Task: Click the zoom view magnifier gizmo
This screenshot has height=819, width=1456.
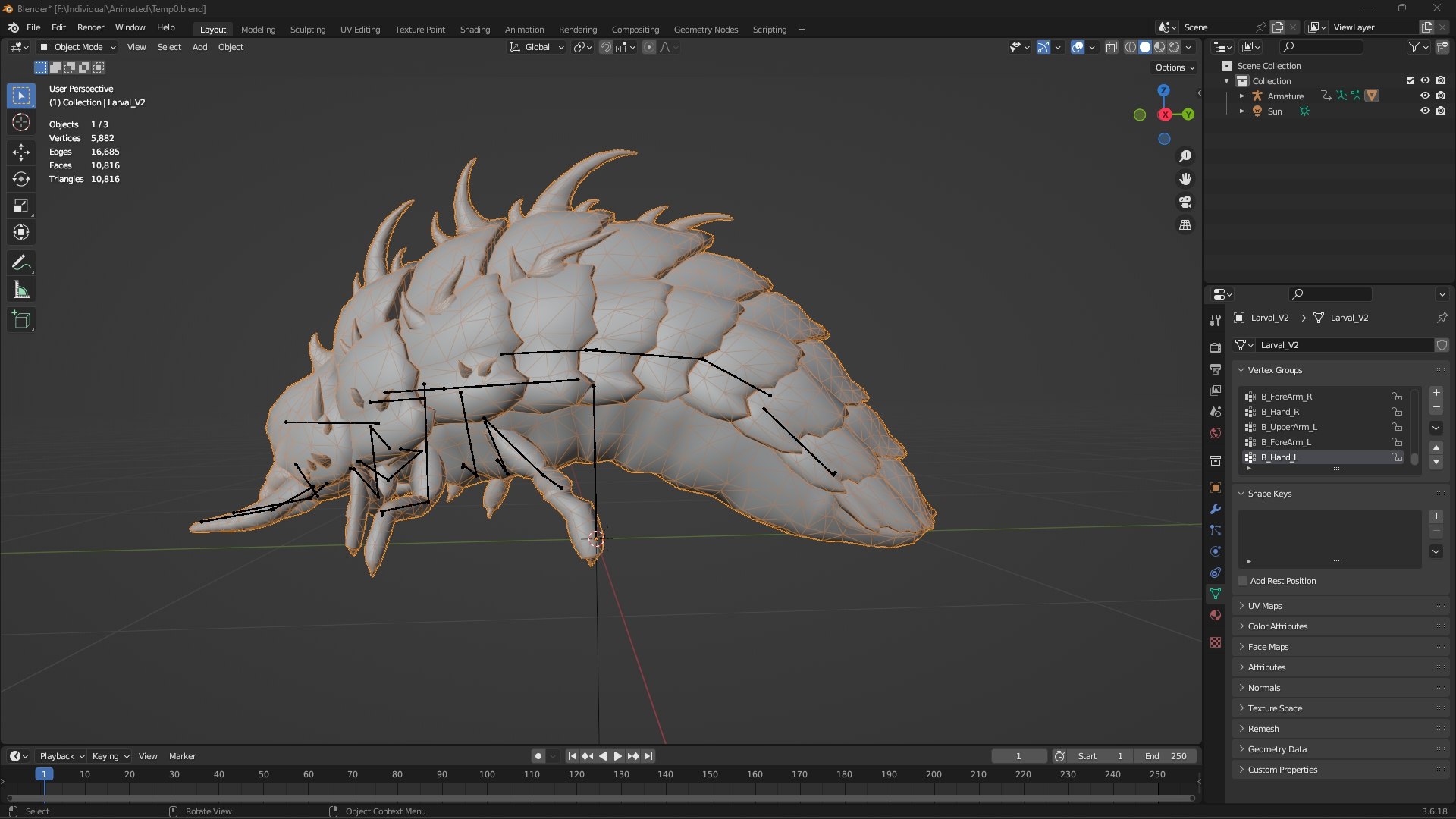Action: tap(1185, 156)
